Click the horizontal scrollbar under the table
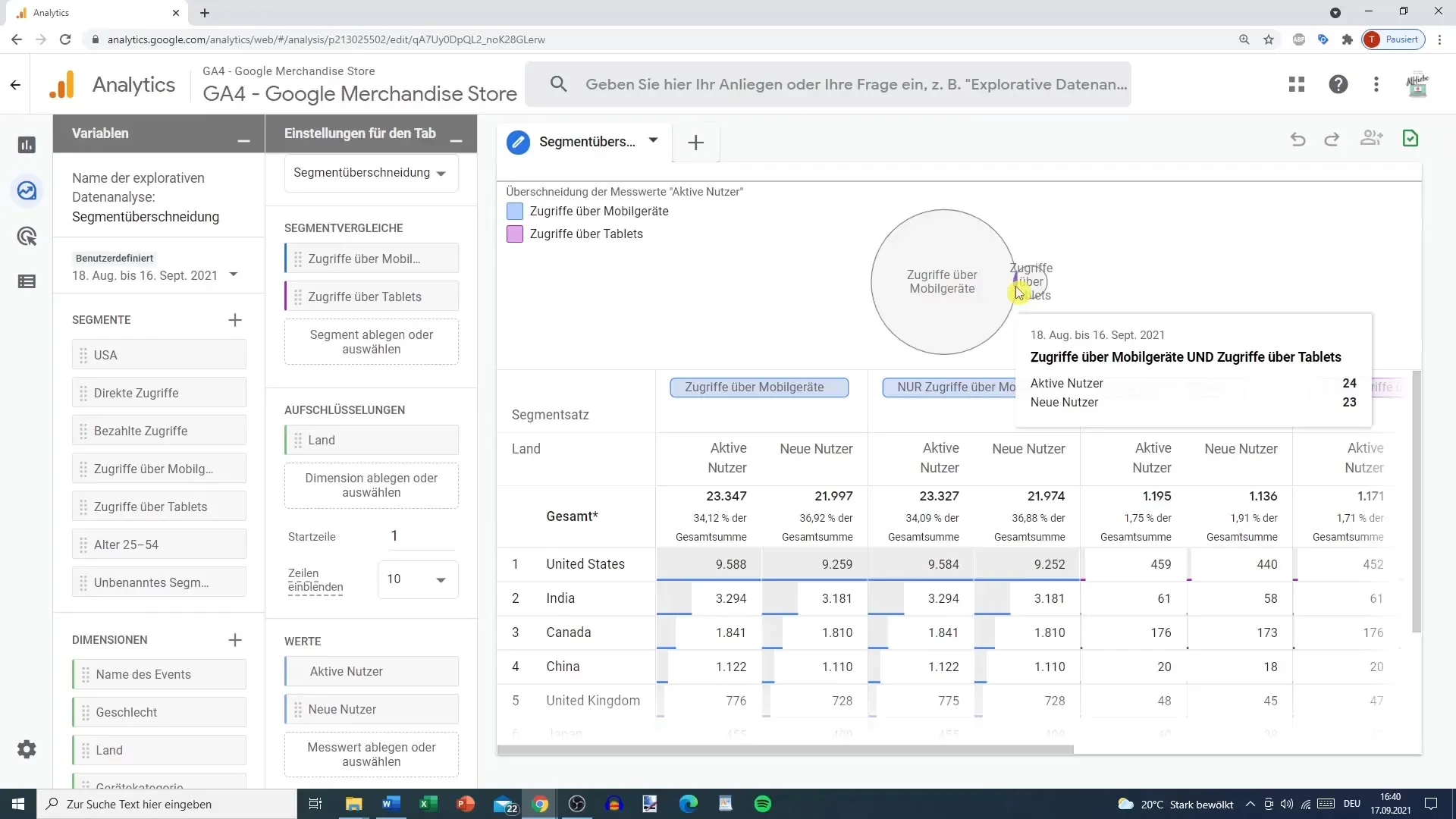1456x819 pixels. coord(785,749)
